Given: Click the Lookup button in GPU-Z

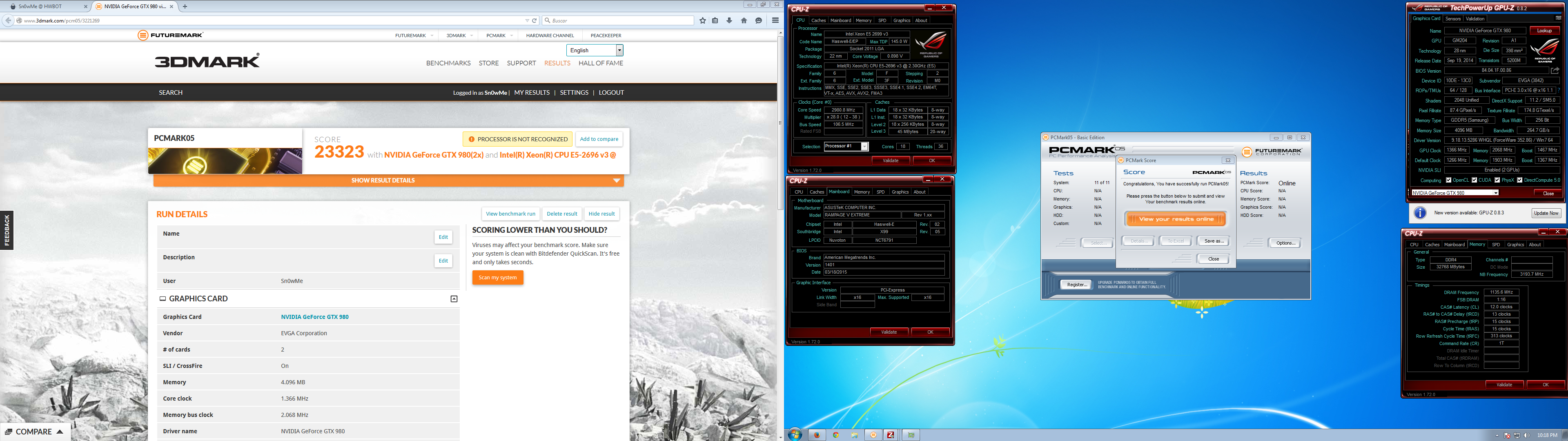Looking at the screenshot, I should tap(1544, 31).
